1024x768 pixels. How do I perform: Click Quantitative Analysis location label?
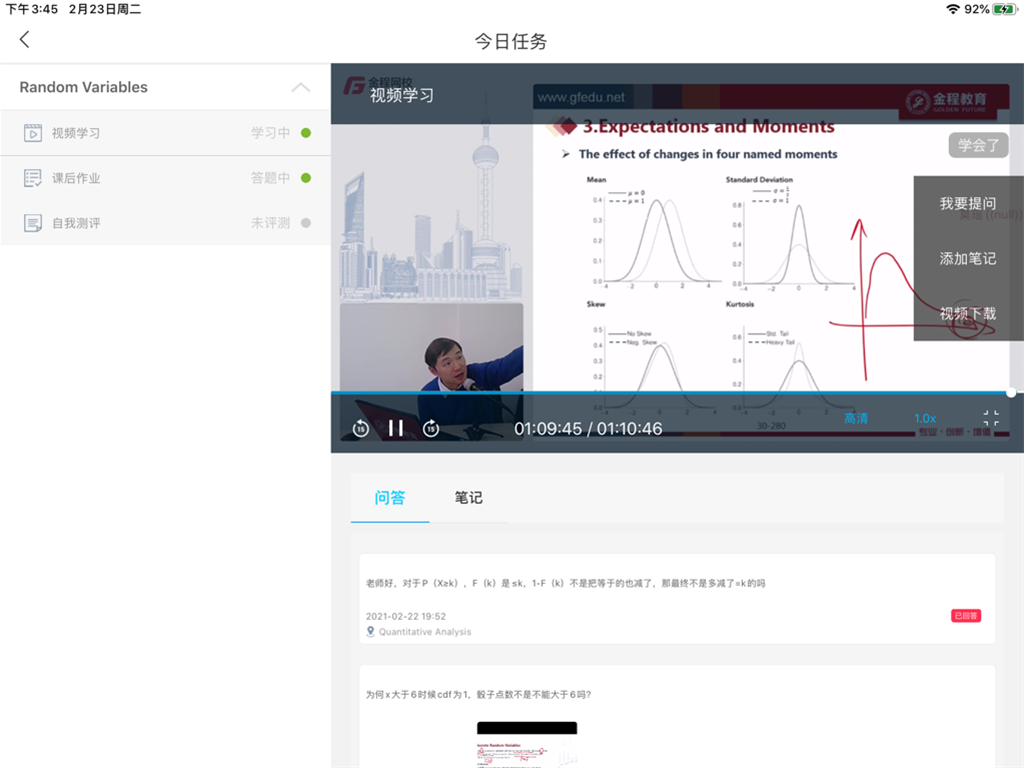pos(424,632)
